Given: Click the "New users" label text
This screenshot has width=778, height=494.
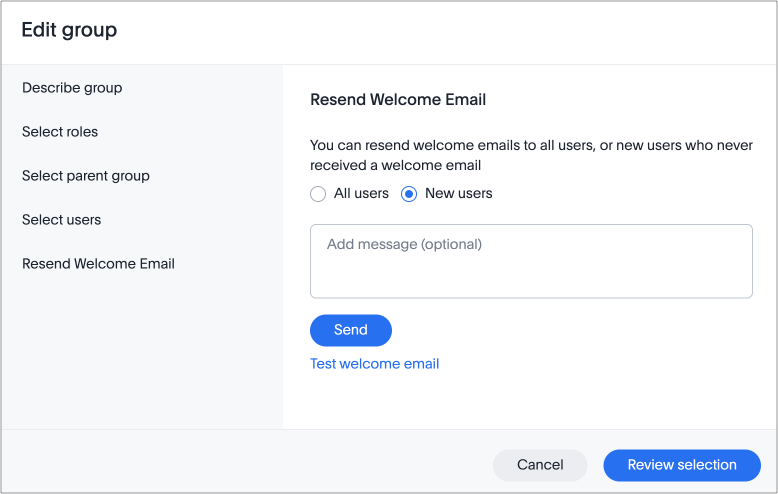Looking at the screenshot, I should pos(458,194).
